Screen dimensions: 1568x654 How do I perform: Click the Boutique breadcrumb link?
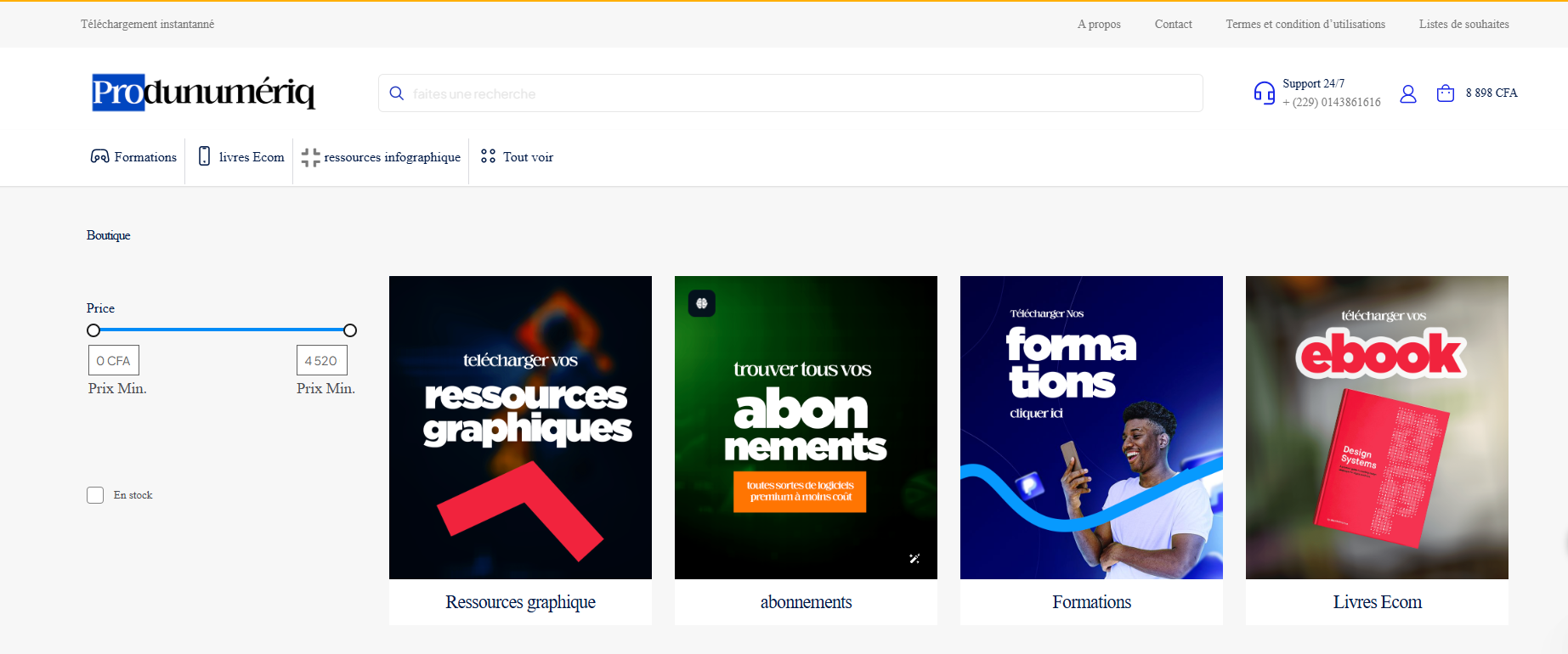[108, 235]
